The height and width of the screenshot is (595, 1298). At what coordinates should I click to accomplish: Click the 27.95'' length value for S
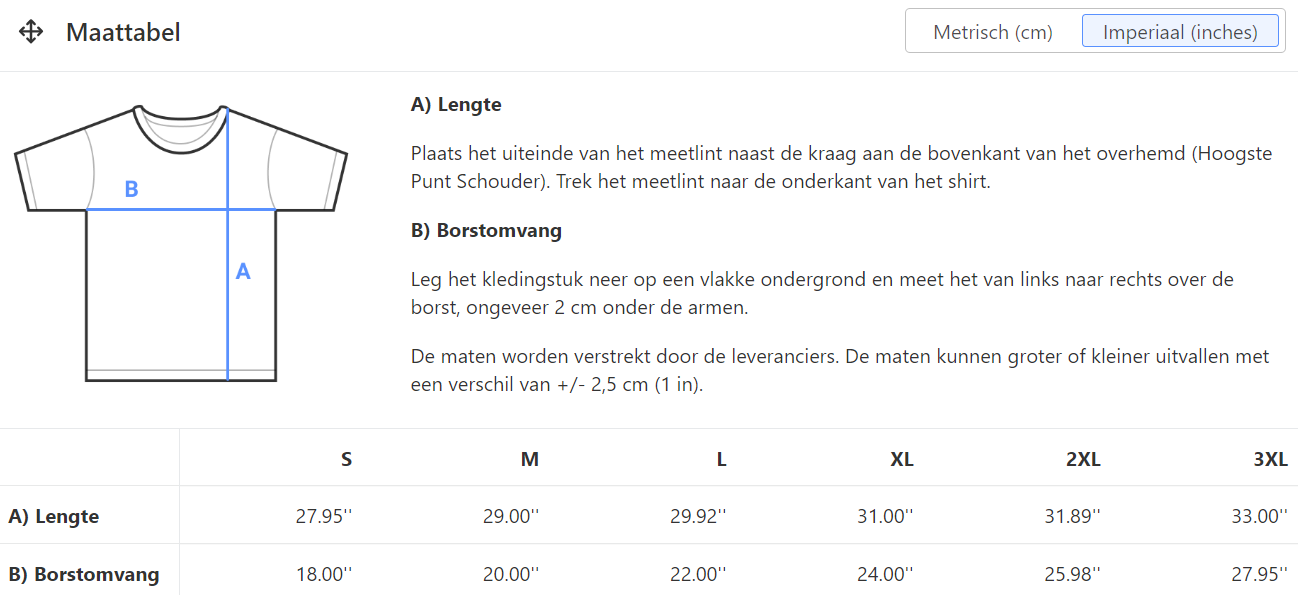[x=324, y=516]
